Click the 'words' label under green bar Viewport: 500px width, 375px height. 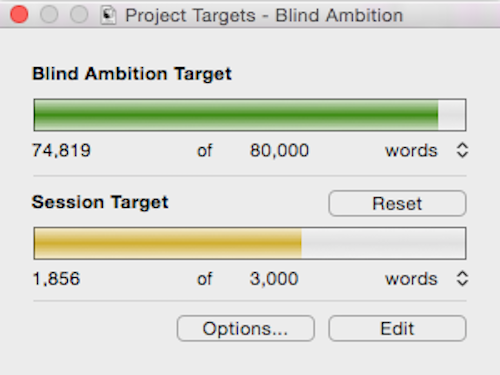411,151
